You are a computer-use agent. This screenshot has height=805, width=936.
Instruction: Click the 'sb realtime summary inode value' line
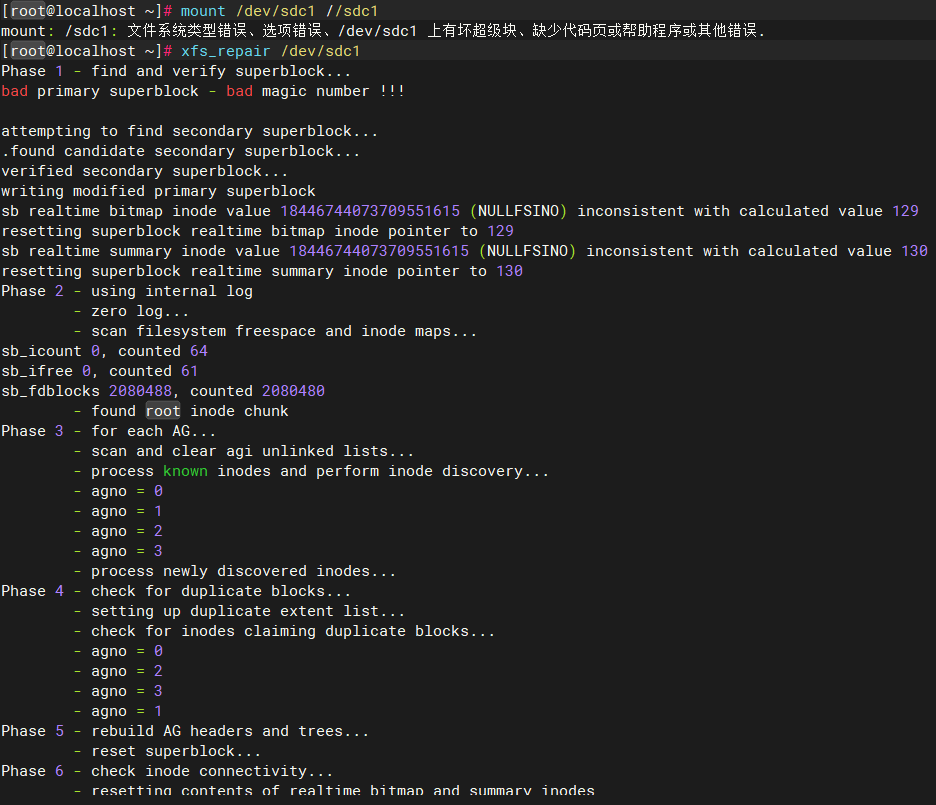(464, 251)
